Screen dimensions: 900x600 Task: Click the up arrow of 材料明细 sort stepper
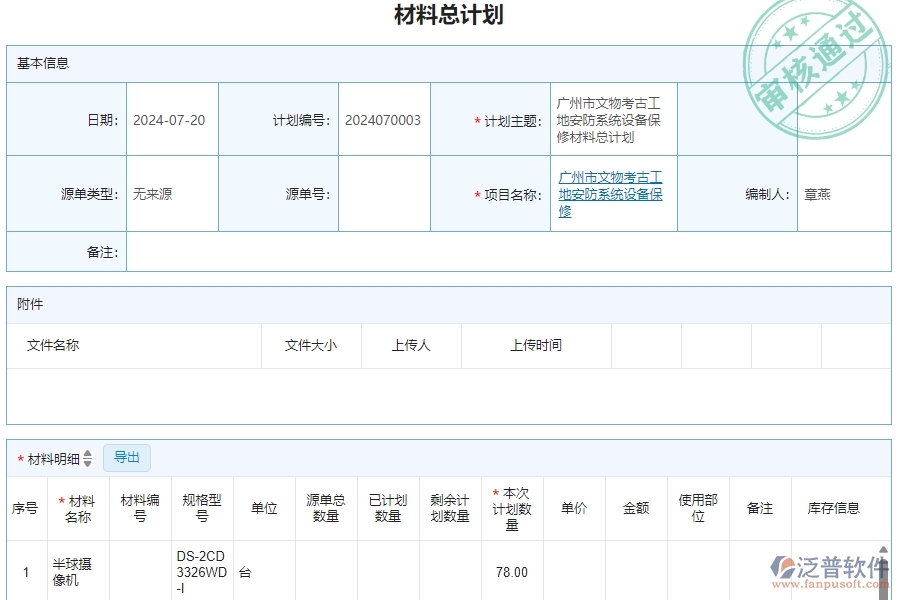pyautogui.click(x=88, y=453)
